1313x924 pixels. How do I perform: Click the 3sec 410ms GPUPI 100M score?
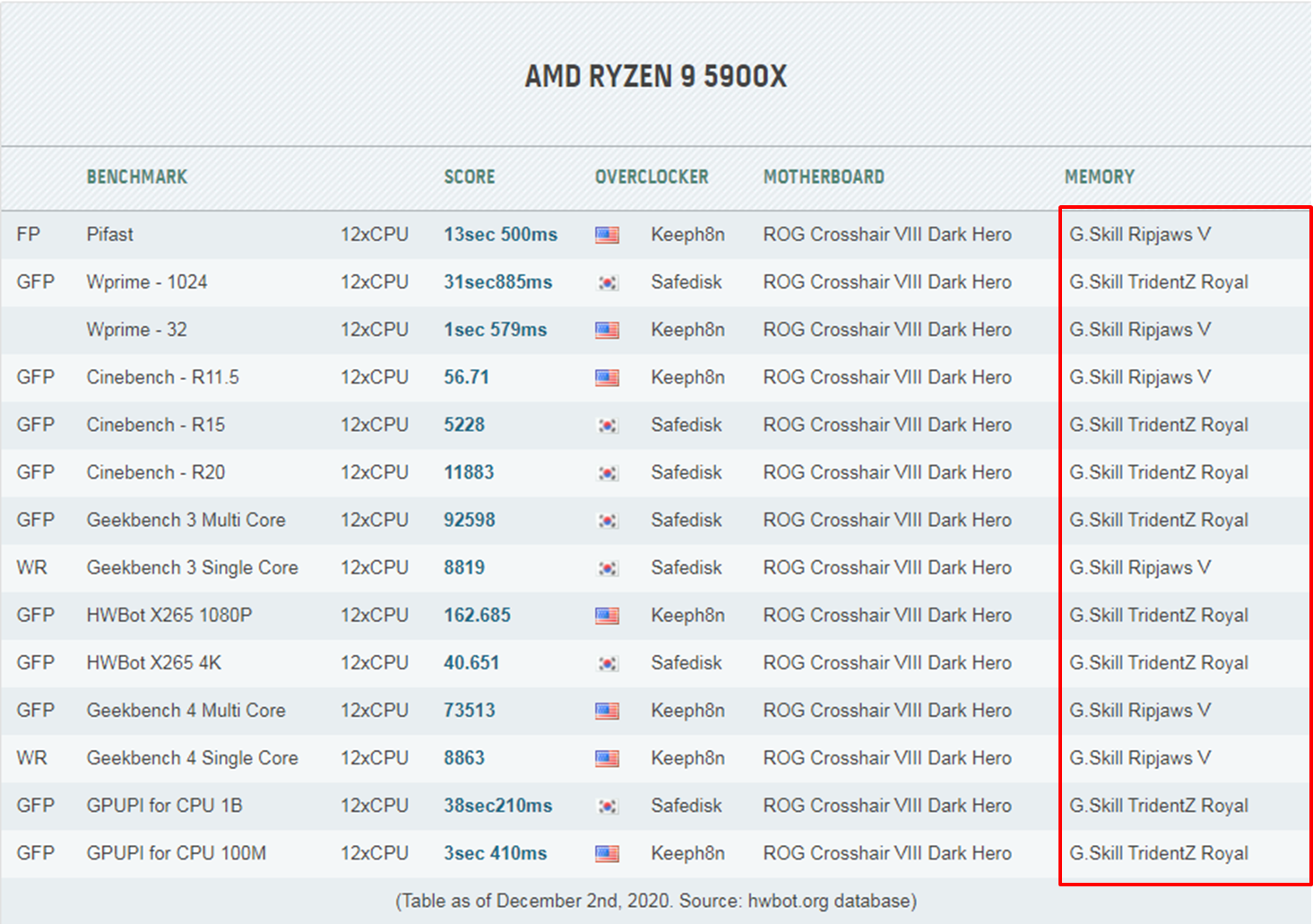(495, 853)
